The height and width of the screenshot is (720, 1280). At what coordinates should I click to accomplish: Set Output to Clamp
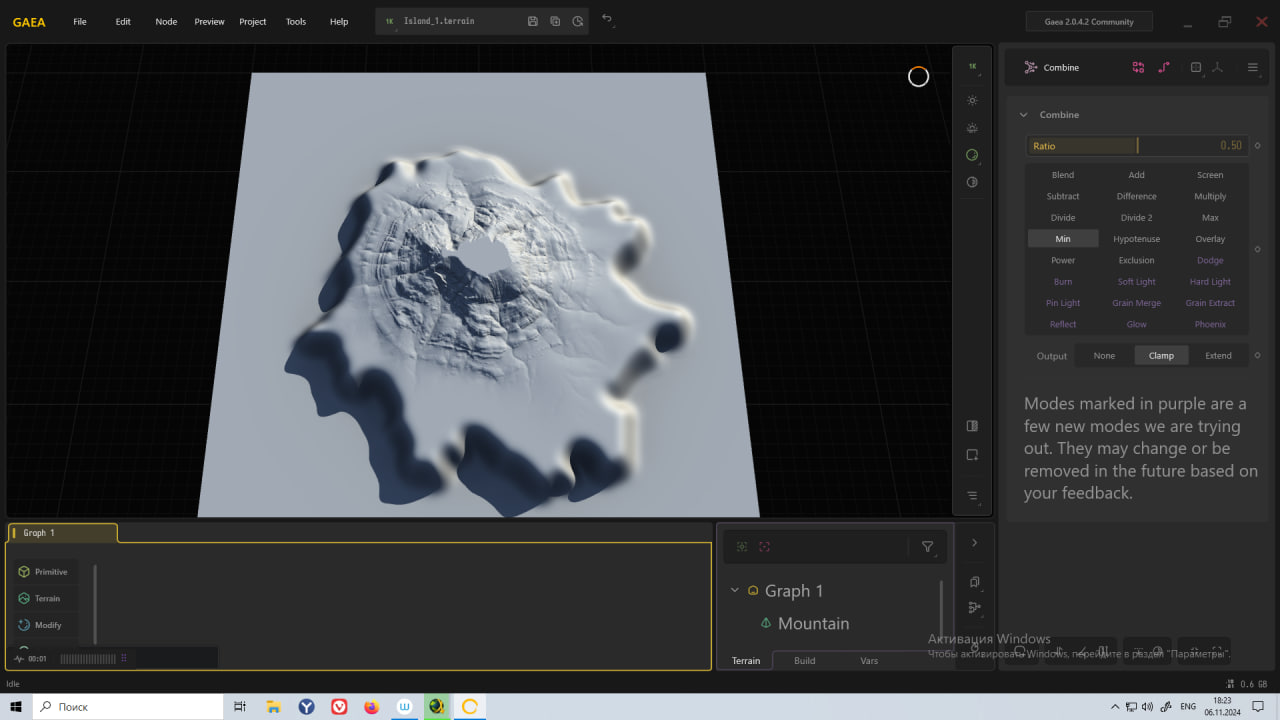pyautogui.click(x=1161, y=356)
